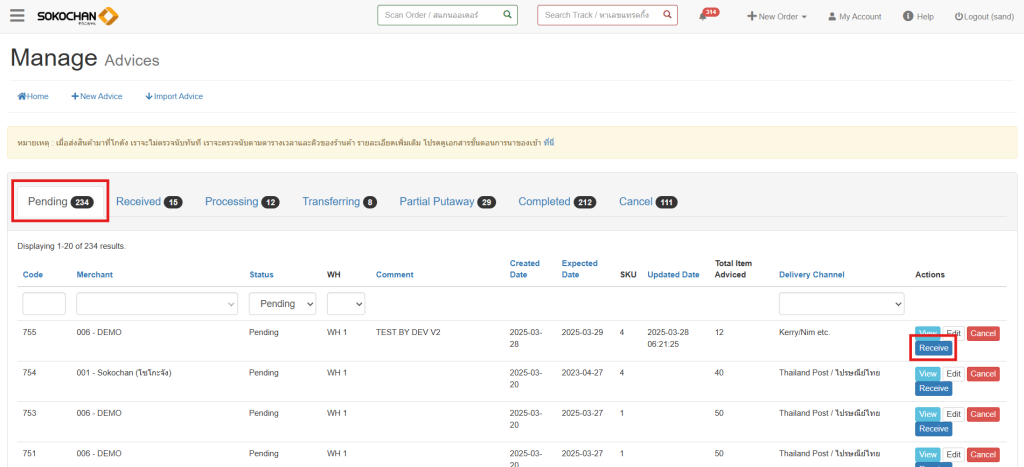Open Import Advice link
Viewport: 1024px width, 467px height.
[x=174, y=96]
